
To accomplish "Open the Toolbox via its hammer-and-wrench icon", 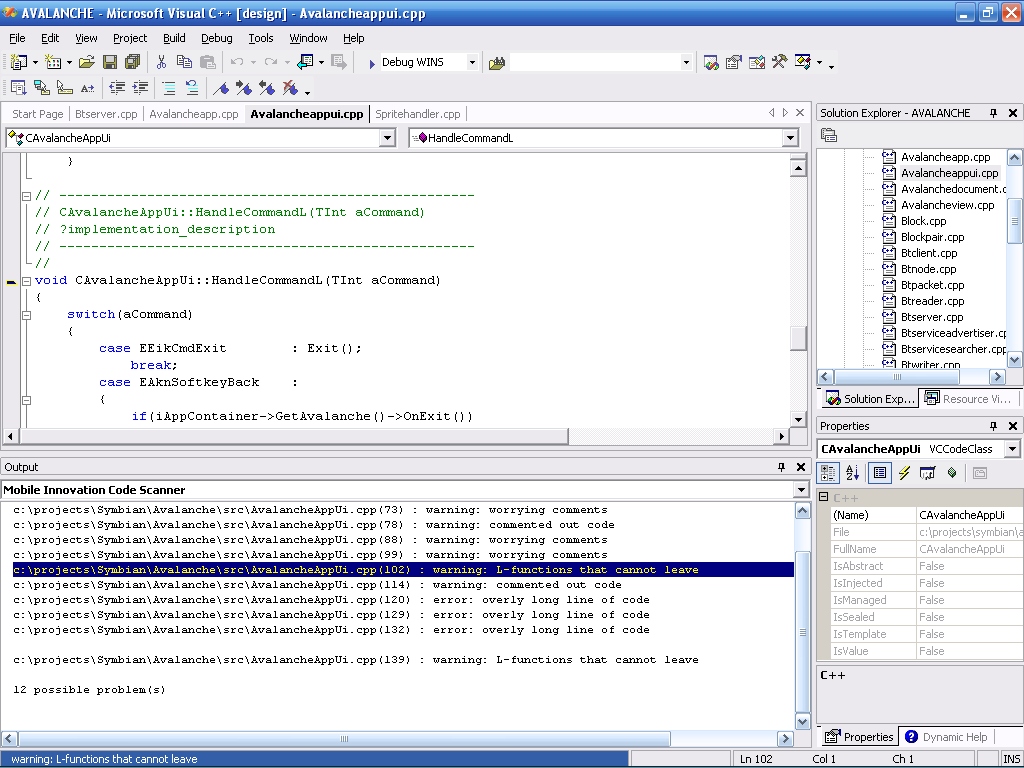I will (780, 62).
